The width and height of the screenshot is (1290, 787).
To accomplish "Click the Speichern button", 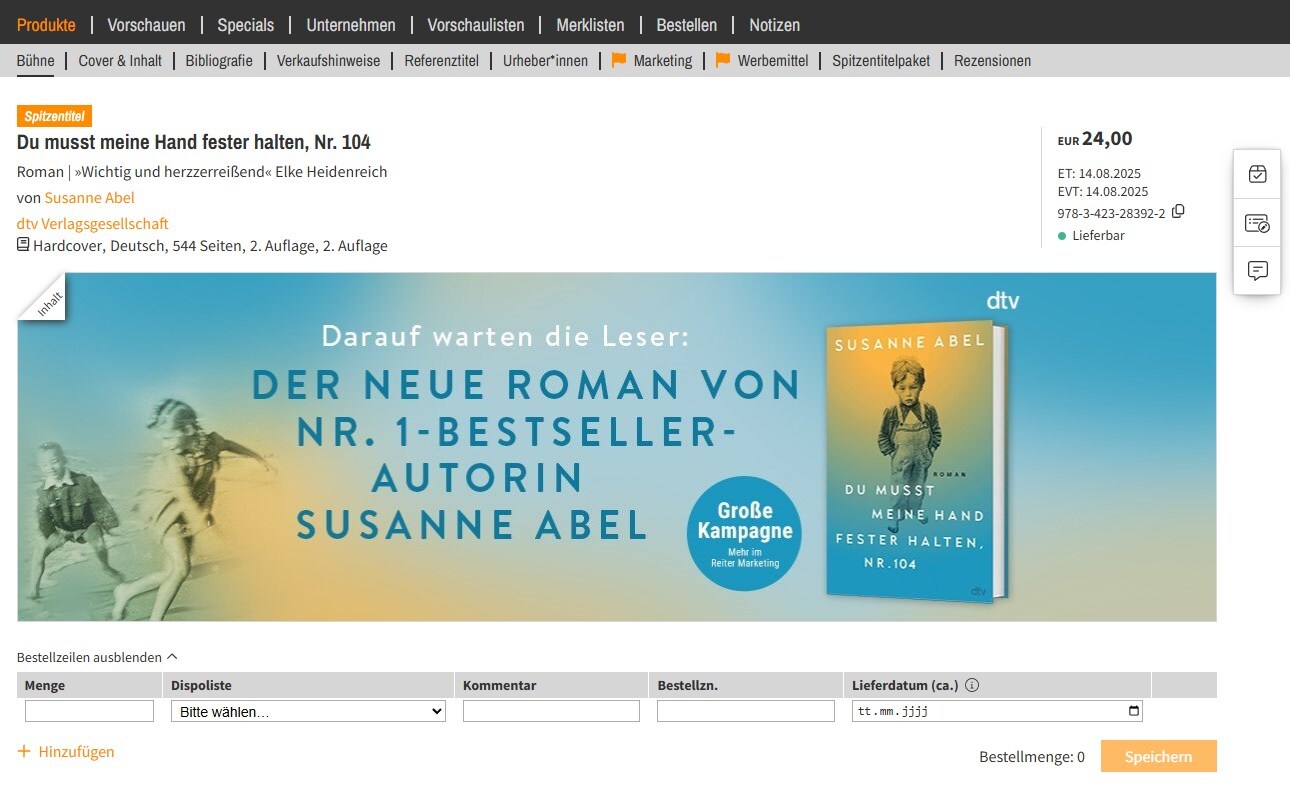I will click(x=1158, y=757).
